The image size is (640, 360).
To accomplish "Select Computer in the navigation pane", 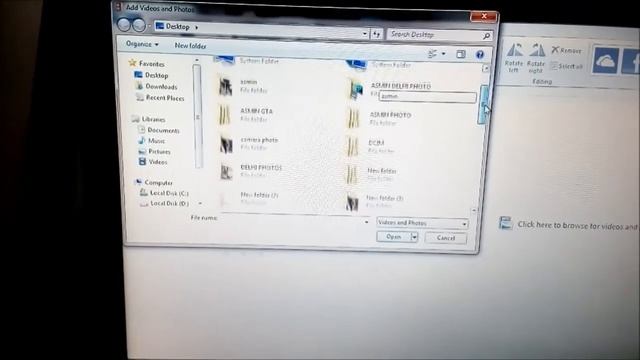I will click(154, 182).
